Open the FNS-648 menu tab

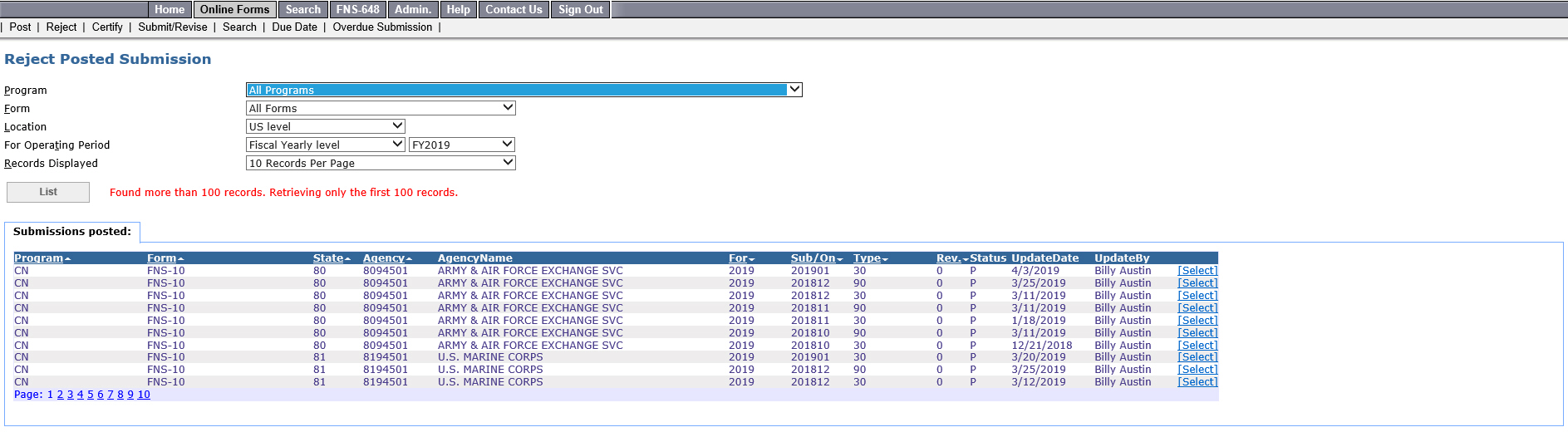[357, 9]
